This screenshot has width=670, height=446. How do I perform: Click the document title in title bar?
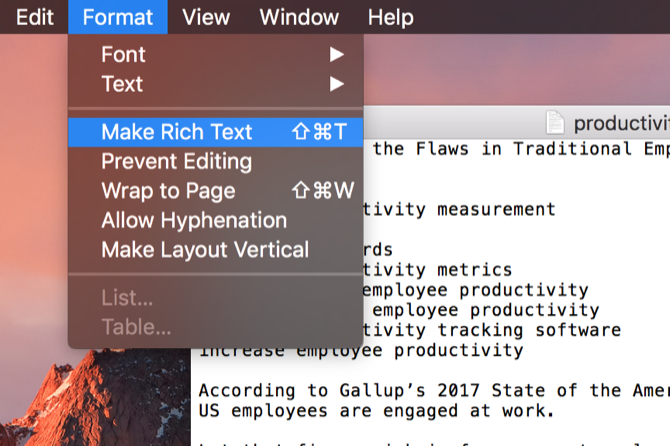click(620, 123)
